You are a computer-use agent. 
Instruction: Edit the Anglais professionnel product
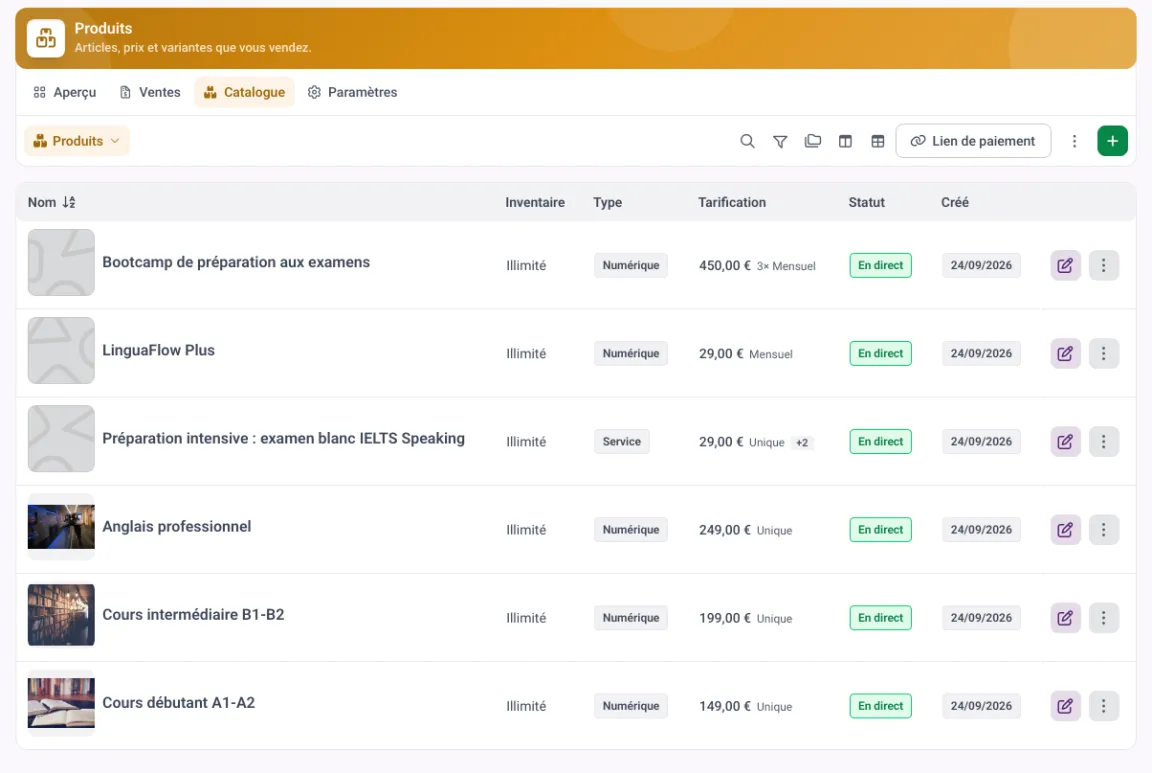click(x=1065, y=530)
